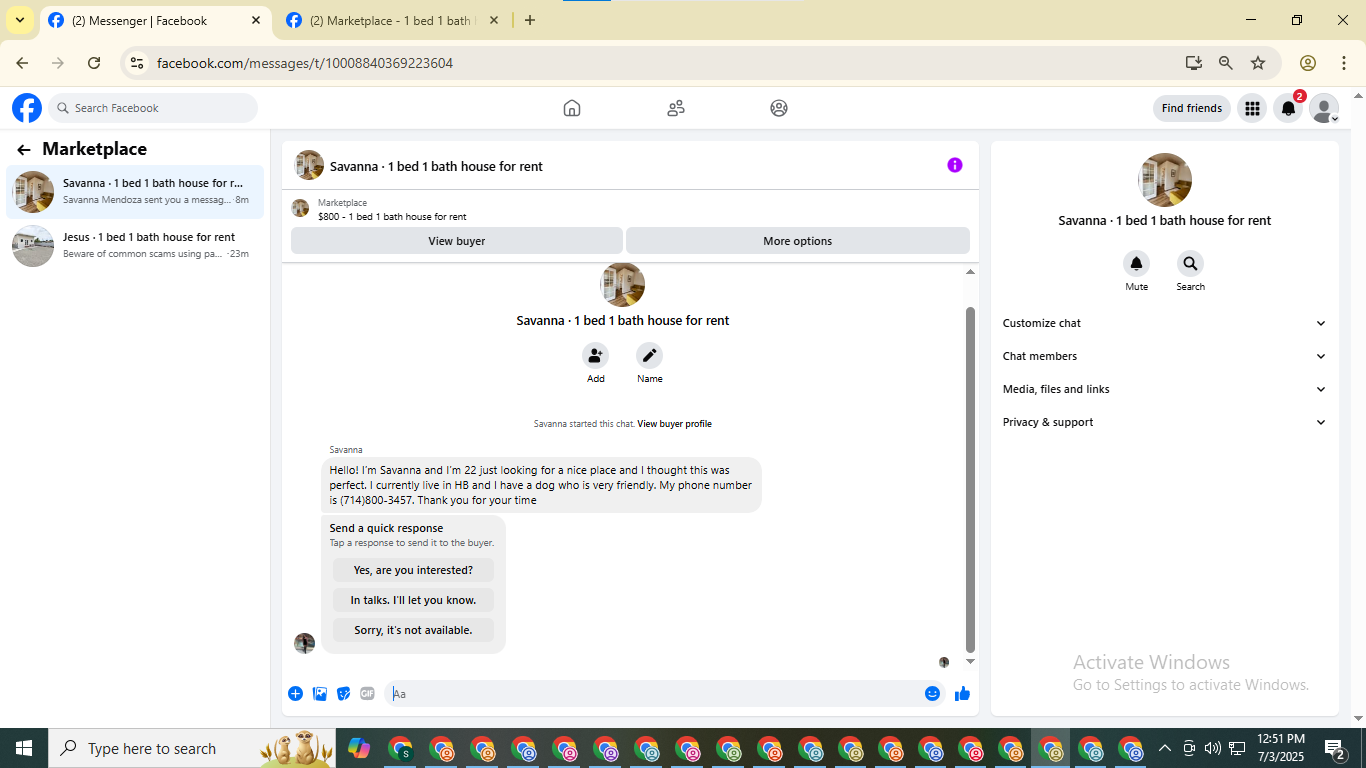Image resolution: width=1366 pixels, height=768 pixels.
Task: Click the install app icon in address bar
Action: 1194,63
